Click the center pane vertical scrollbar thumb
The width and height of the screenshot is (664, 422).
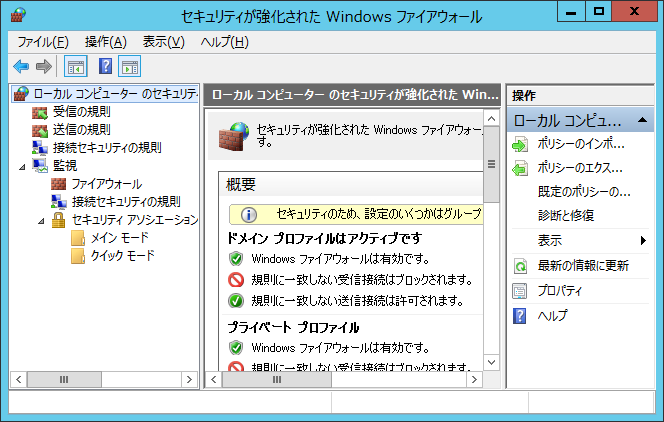point(491,164)
